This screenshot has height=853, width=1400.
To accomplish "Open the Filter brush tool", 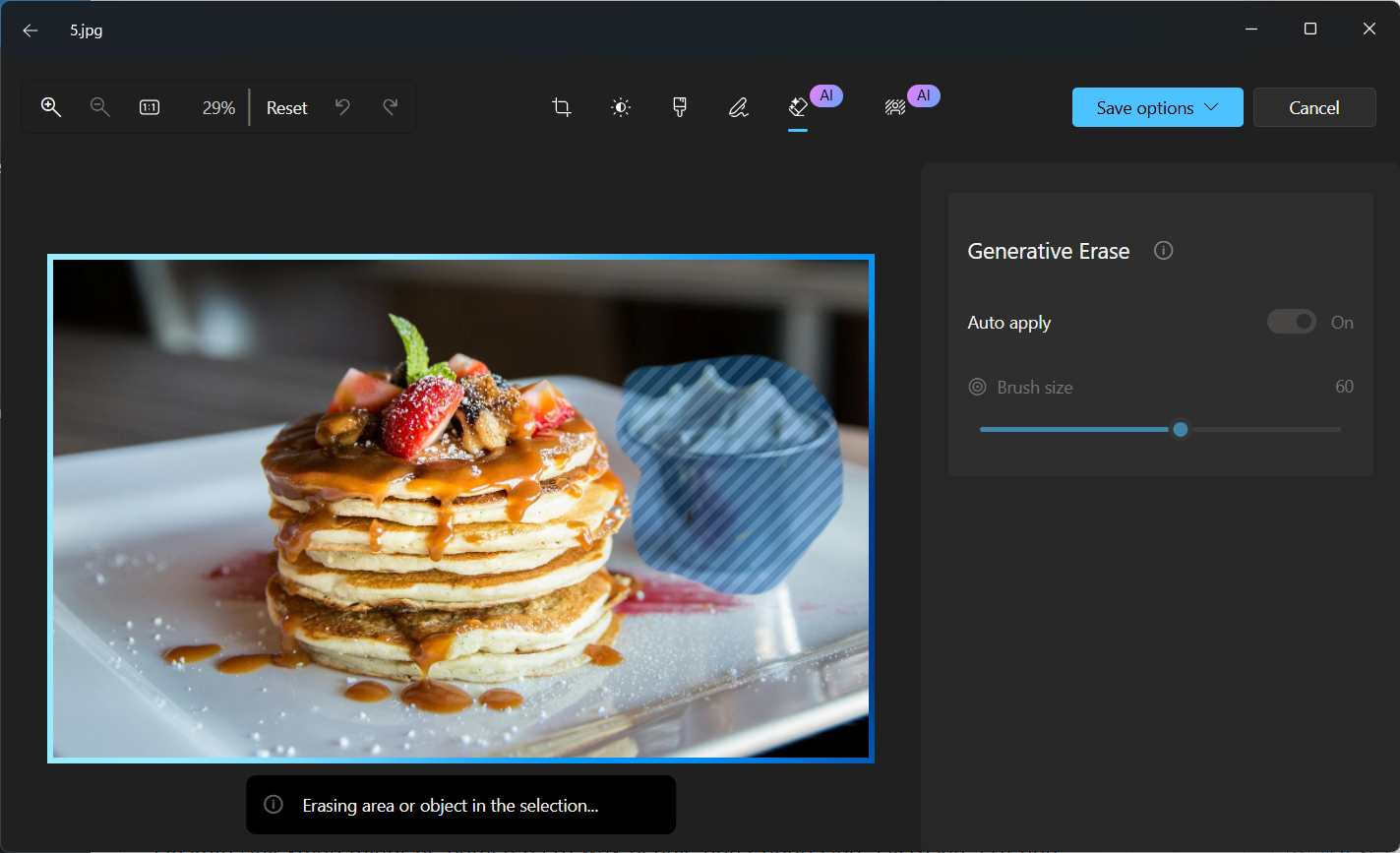I will click(x=679, y=107).
